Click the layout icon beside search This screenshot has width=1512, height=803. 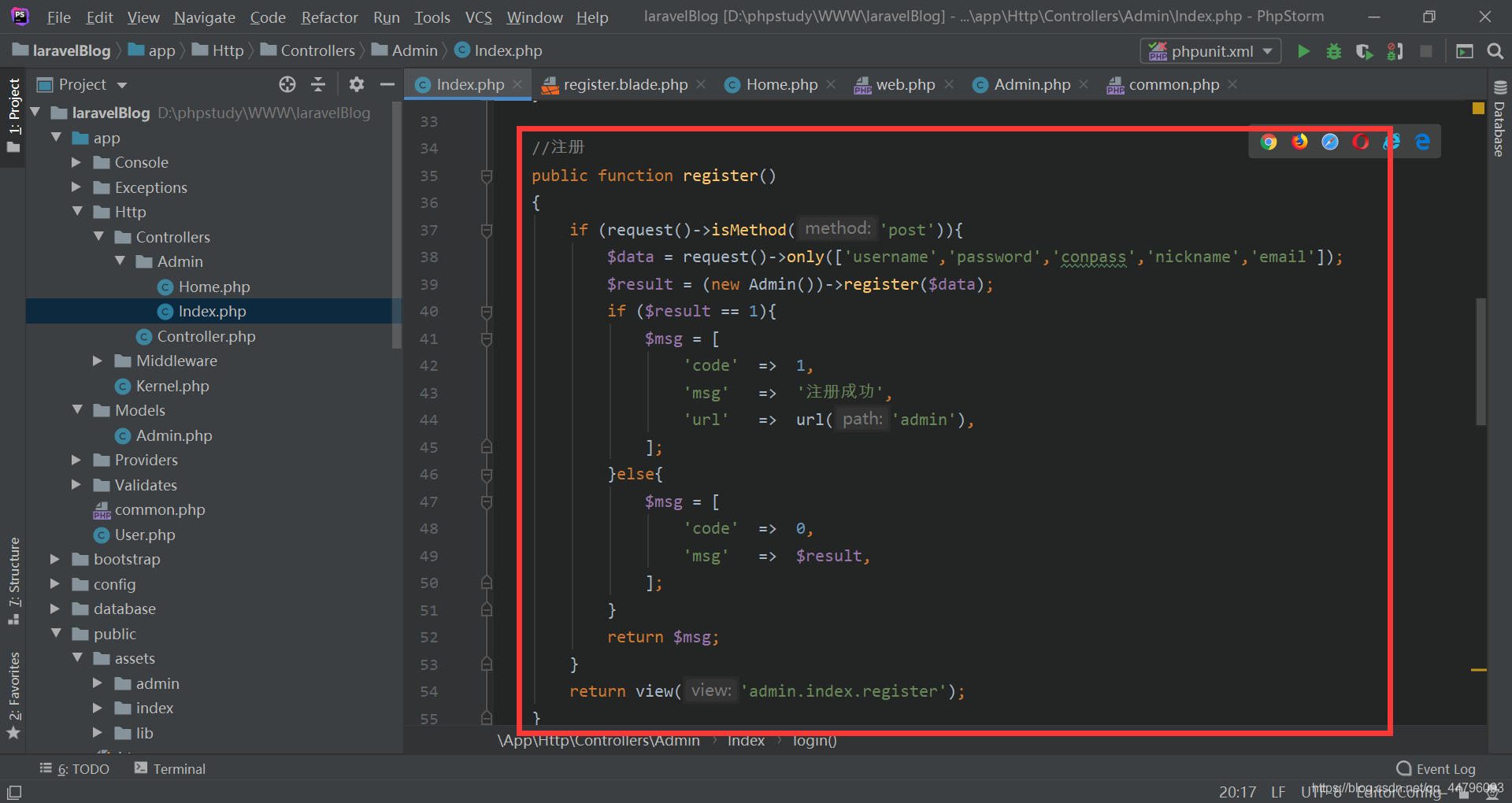(x=1465, y=51)
